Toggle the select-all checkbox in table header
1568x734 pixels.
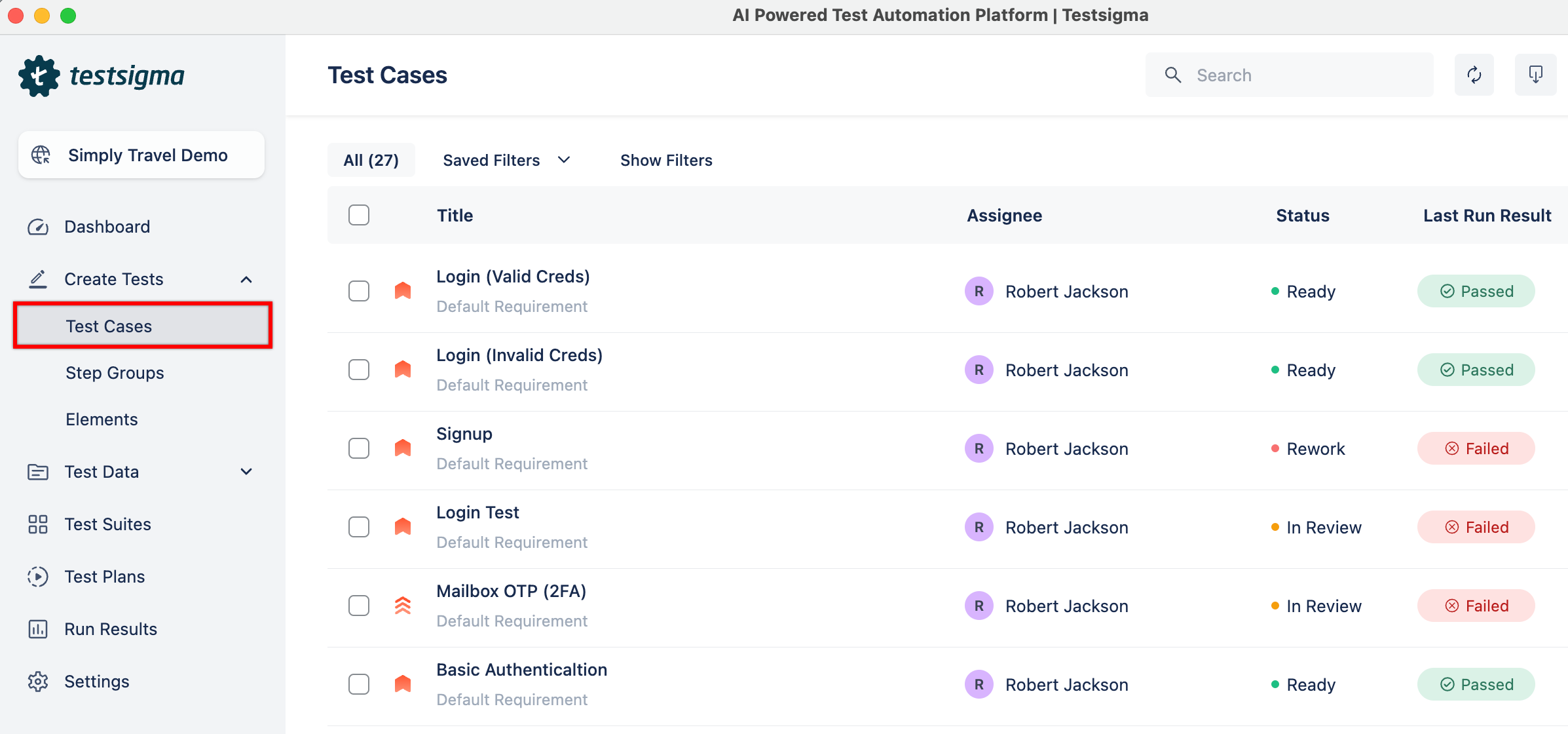pos(359,215)
